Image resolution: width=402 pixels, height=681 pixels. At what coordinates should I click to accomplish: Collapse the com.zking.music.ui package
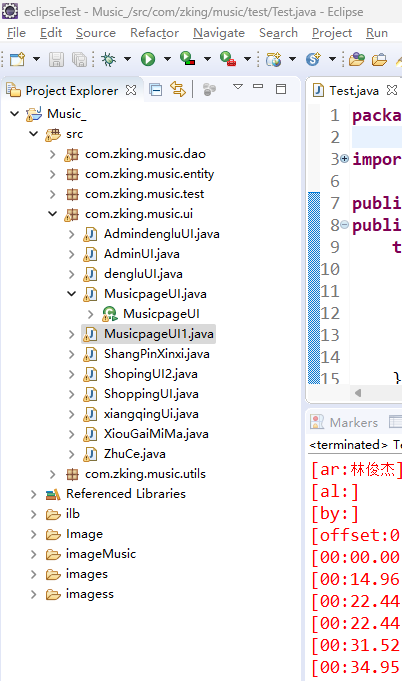coord(53,214)
